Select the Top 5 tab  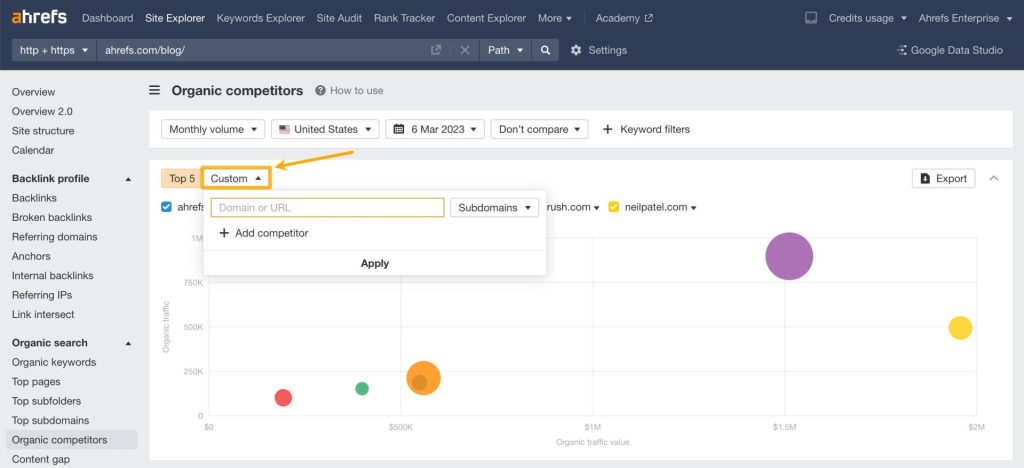click(x=182, y=178)
